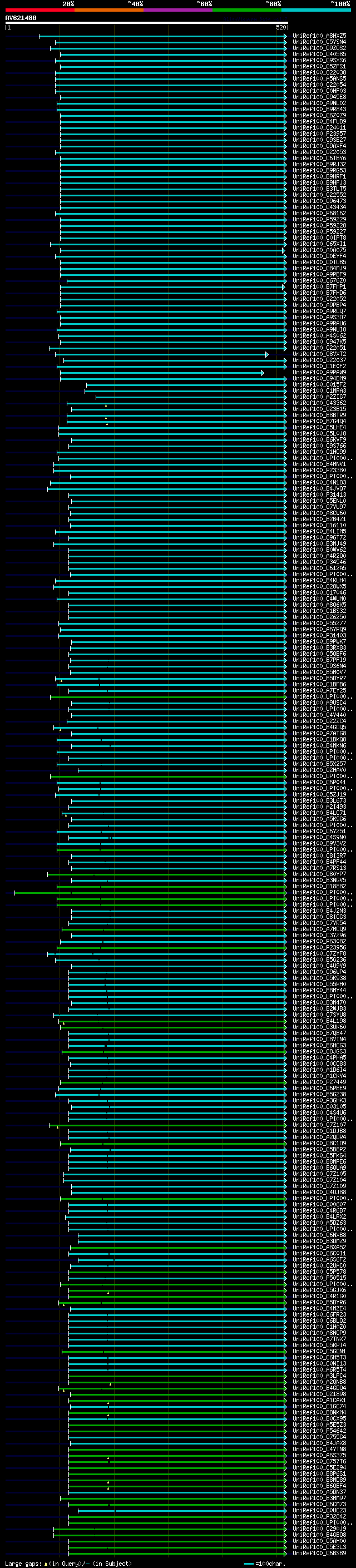356x1568 pixels.
Task: Click the label UniRef100_C0HF03
Action: pos(319,91)
